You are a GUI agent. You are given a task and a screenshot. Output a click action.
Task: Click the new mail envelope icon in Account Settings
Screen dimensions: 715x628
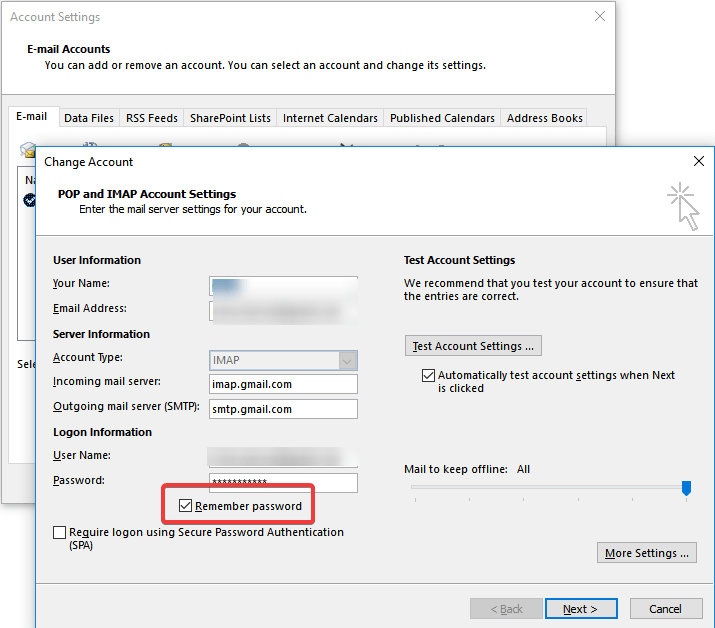pyautogui.click(x=27, y=149)
